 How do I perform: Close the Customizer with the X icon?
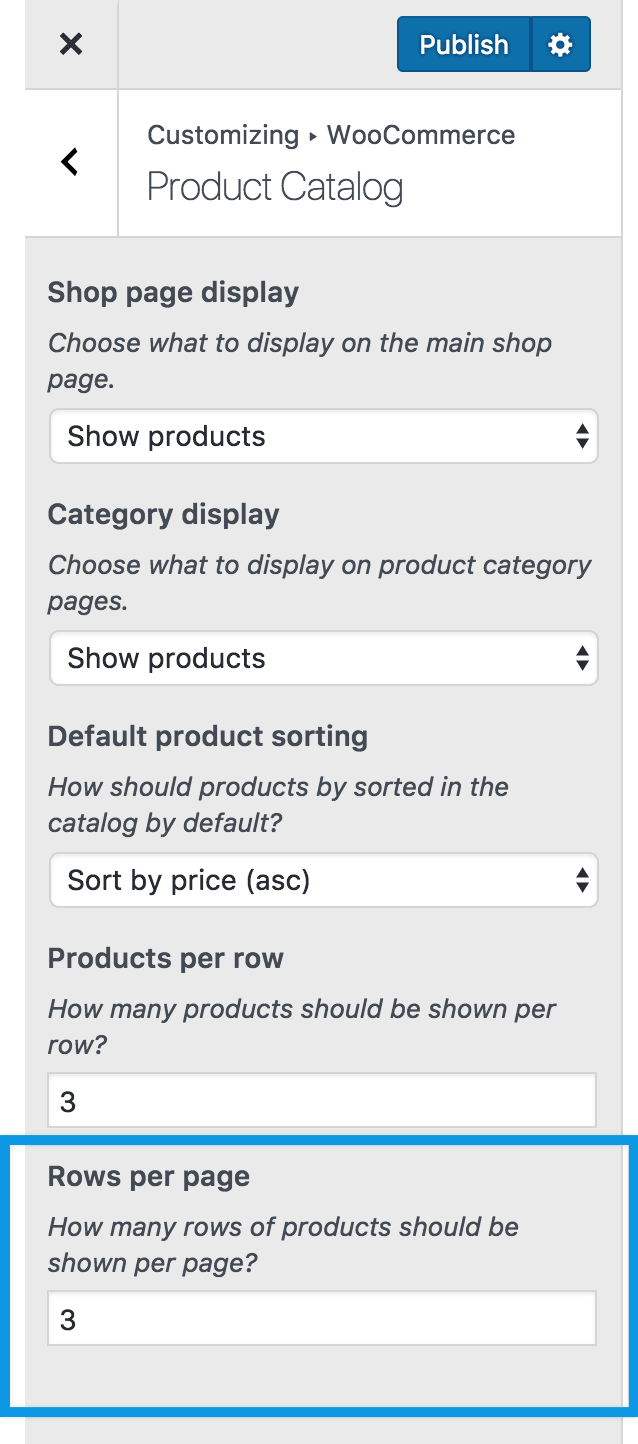click(x=71, y=44)
